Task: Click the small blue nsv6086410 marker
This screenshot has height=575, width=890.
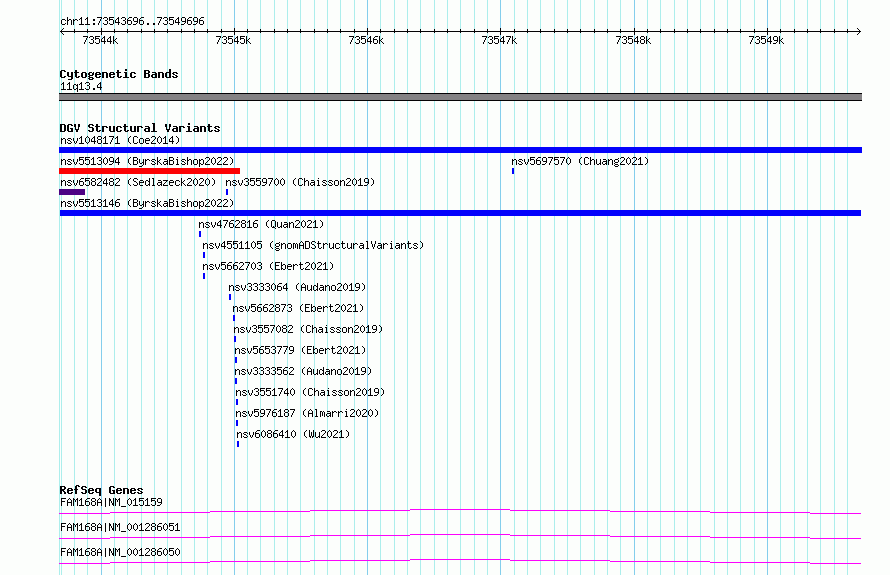Action: (238, 444)
